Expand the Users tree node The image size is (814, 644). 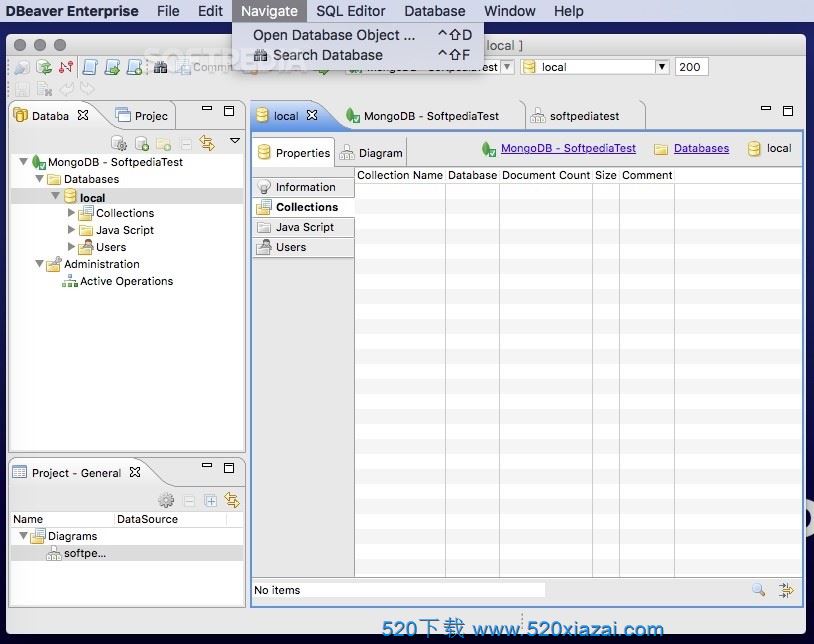pyautogui.click(x=71, y=246)
